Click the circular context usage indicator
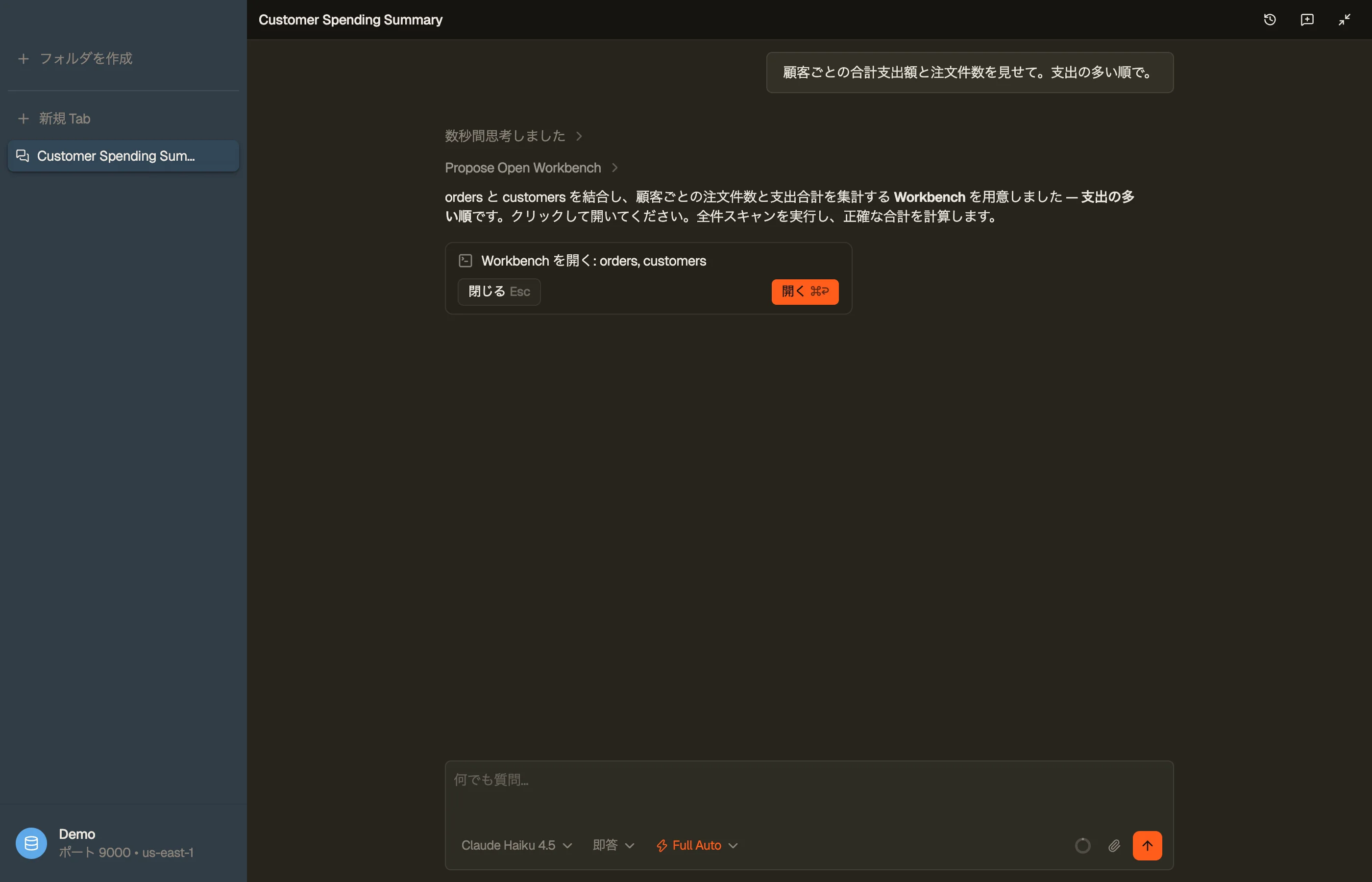Image resolution: width=1372 pixels, height=882 pixels. [1082, 845]
